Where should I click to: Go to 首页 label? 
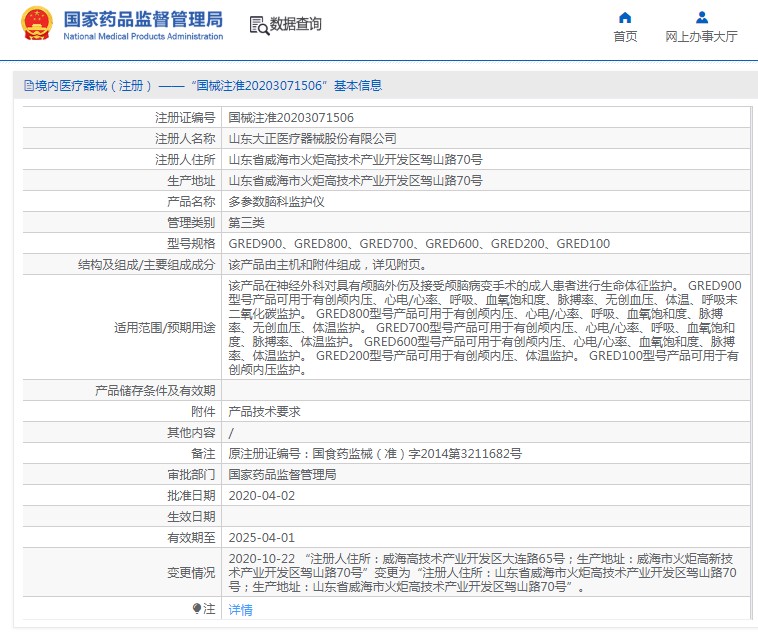pos(625,37)
